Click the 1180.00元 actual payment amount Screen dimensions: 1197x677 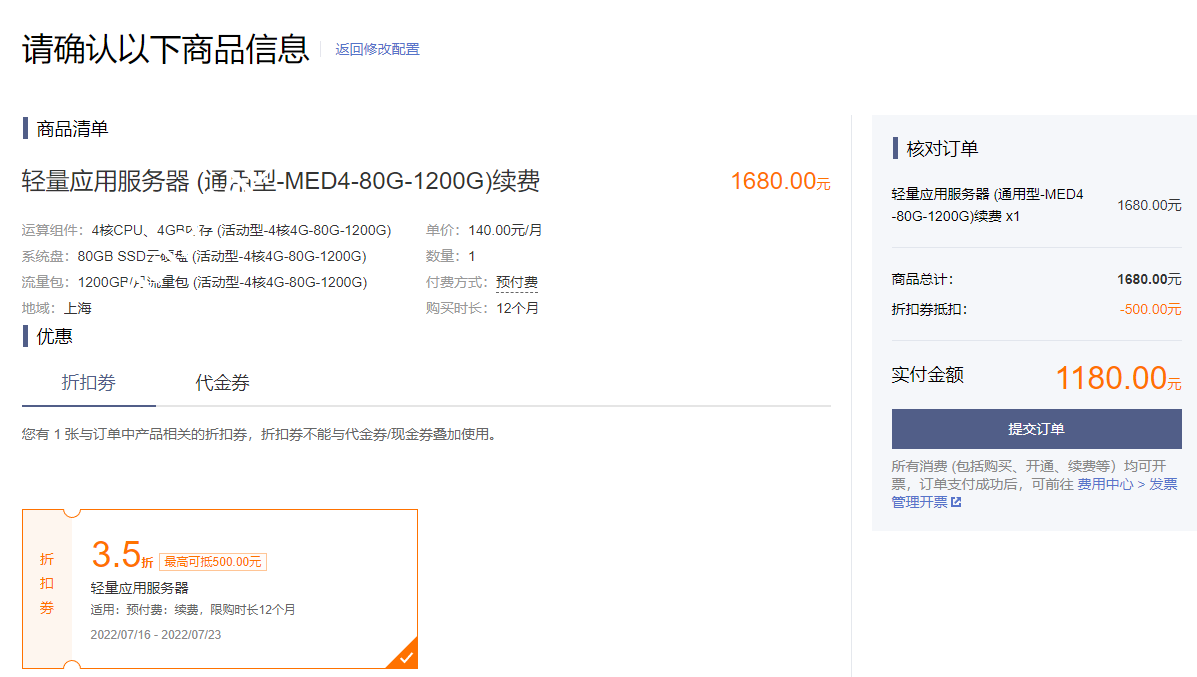(1117, 378)
